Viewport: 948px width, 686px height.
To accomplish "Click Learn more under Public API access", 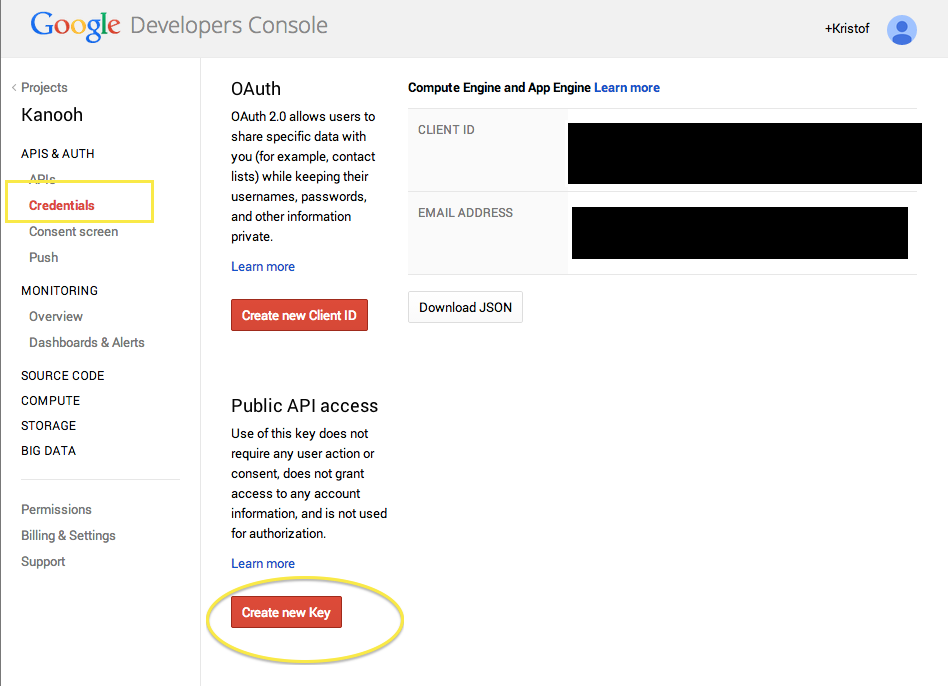I will [x=263, y=563].
